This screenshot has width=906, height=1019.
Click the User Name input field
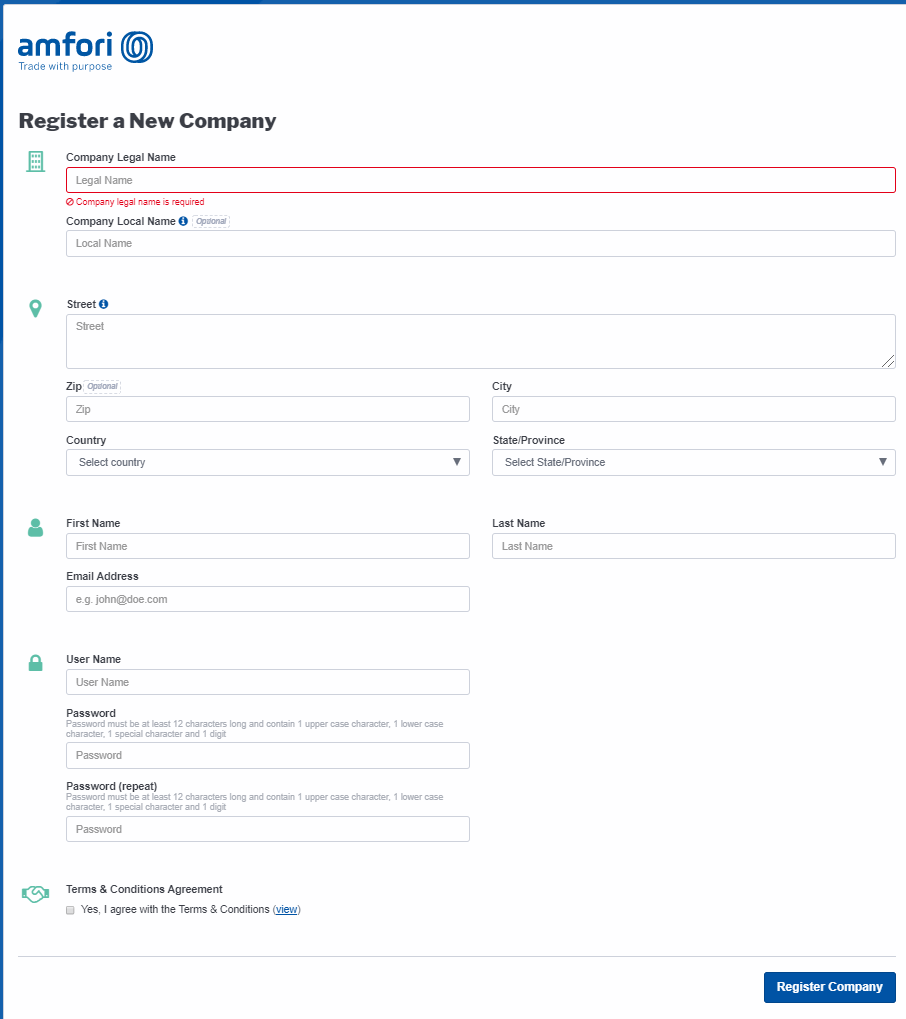[x=267, y=682]
